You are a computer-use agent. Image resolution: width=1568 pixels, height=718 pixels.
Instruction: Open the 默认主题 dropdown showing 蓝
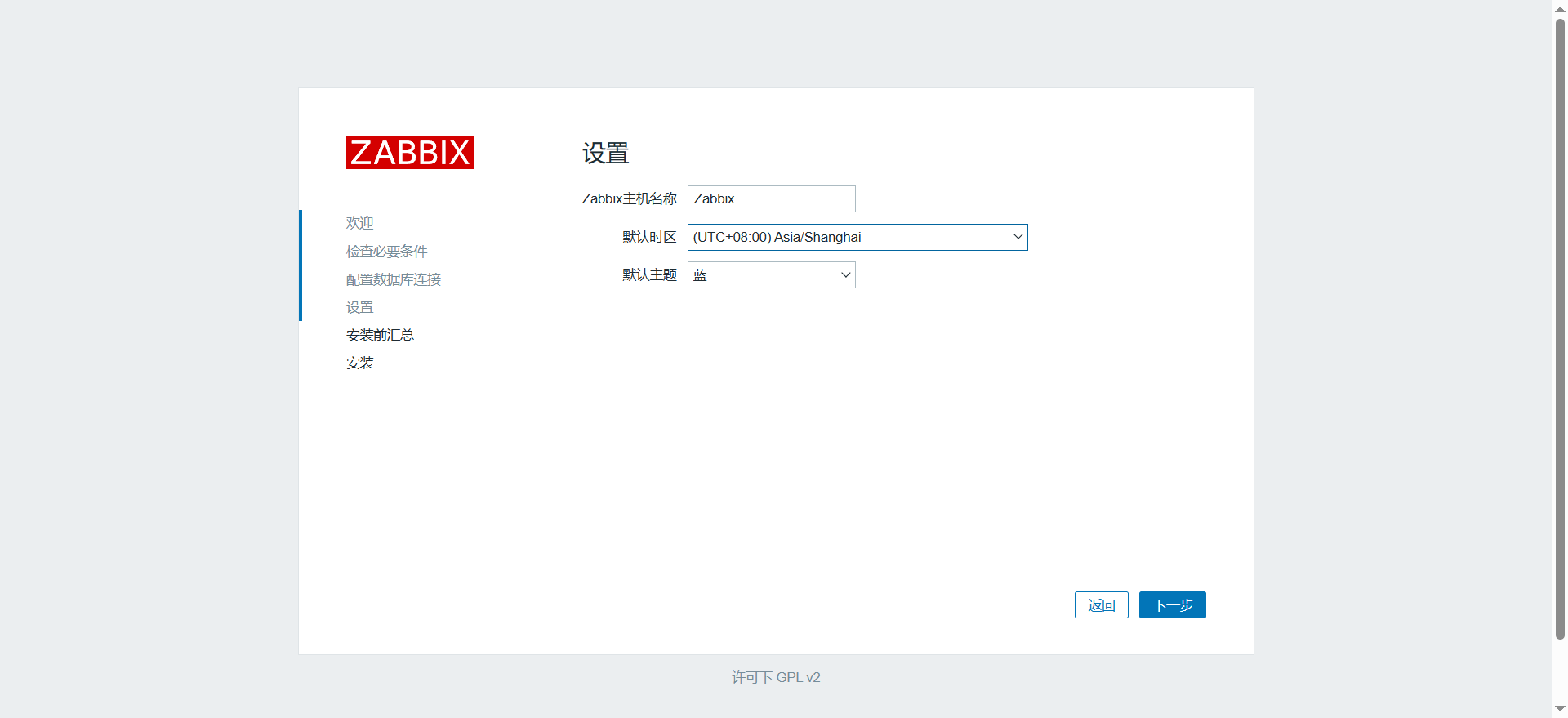[x=771, y=275]
